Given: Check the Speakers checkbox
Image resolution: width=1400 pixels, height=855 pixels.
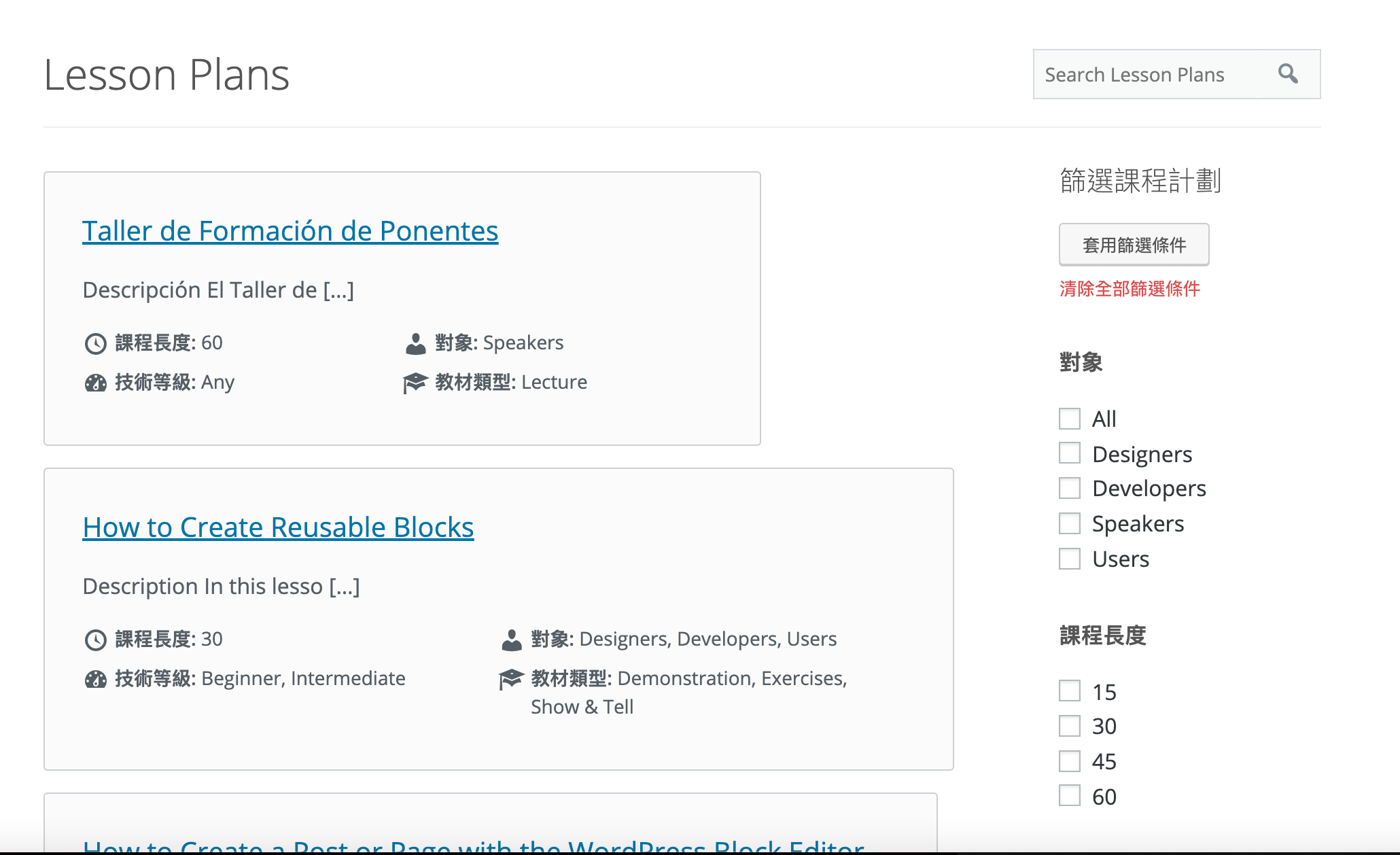Looking at the screenshot, I should pos(1070,523).
